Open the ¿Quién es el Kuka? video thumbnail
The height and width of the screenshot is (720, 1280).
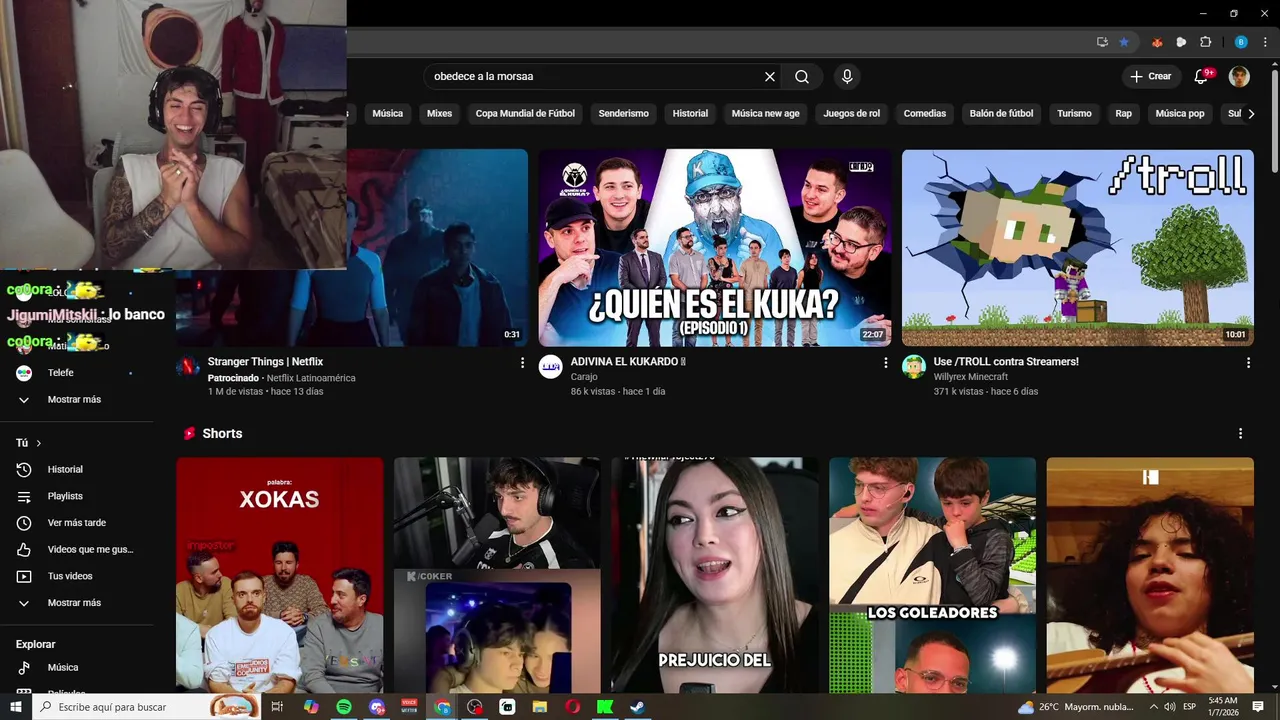(x=715, y=248)
